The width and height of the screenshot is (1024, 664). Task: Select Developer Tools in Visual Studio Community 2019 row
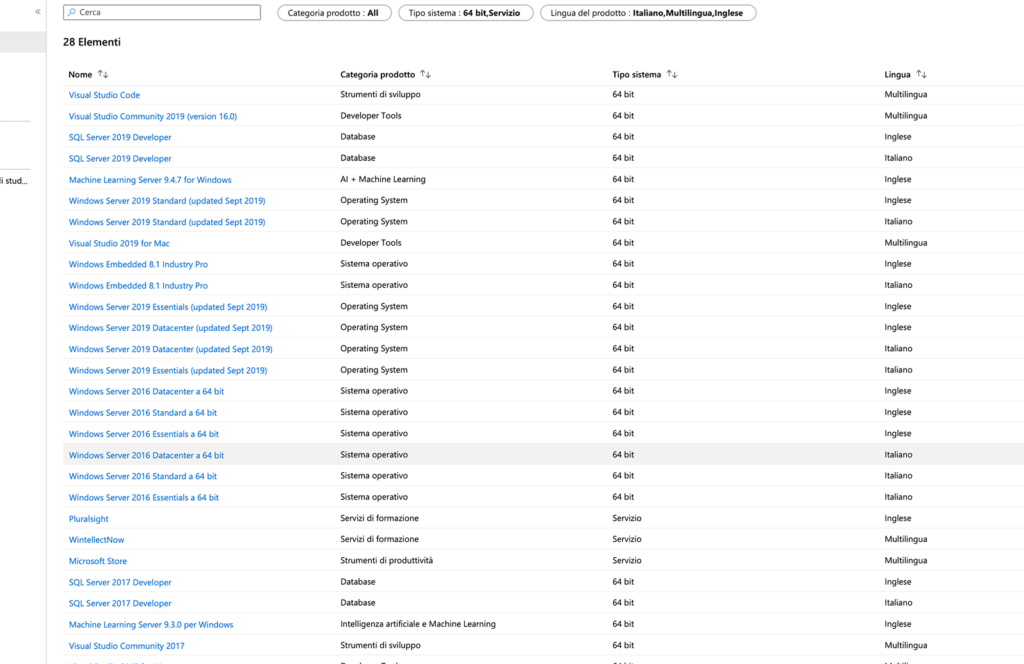[371, 116]
